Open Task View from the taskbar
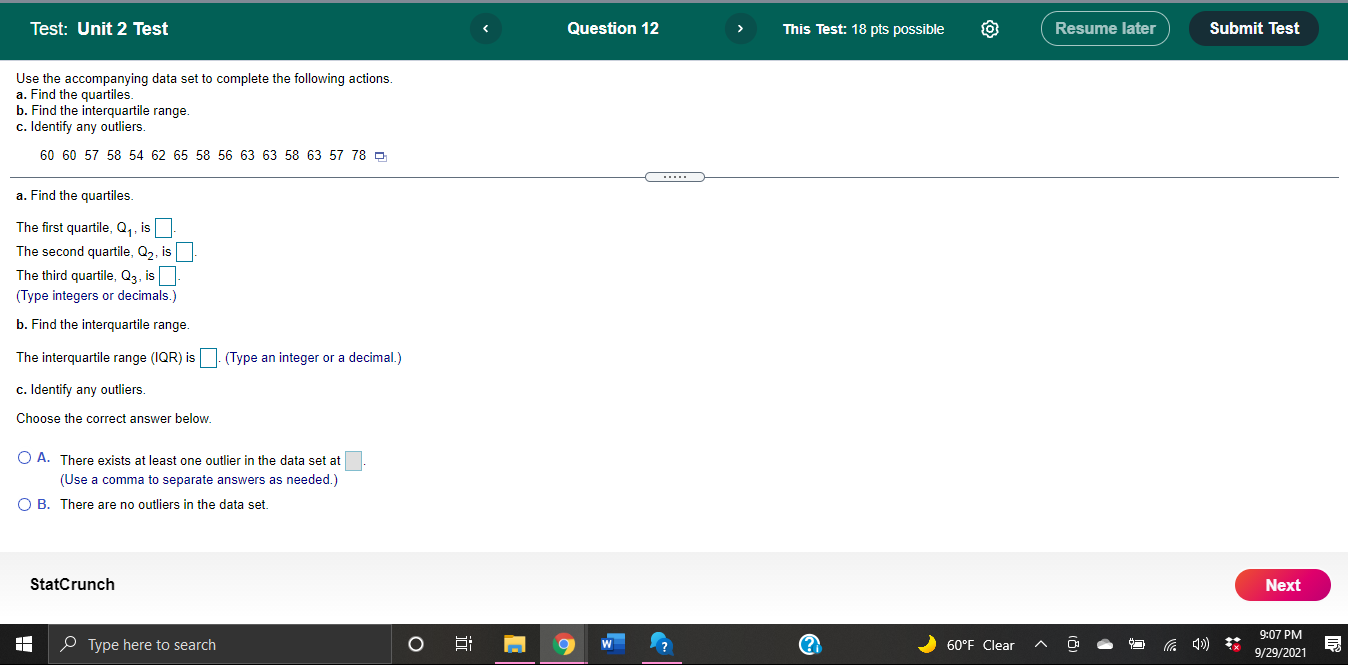The image size is (1348, 665). pyautogui.click(x=463, y=644)
